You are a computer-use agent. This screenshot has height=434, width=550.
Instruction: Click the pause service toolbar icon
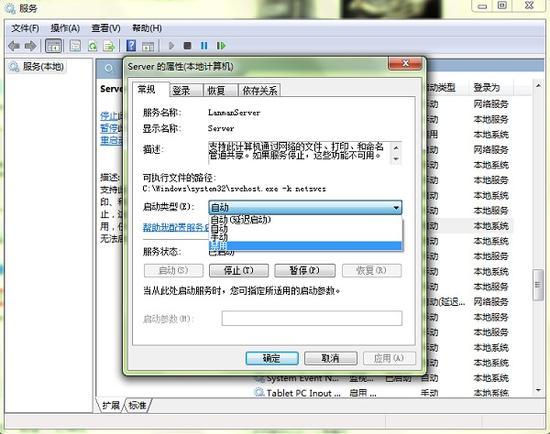pos(204,46)
